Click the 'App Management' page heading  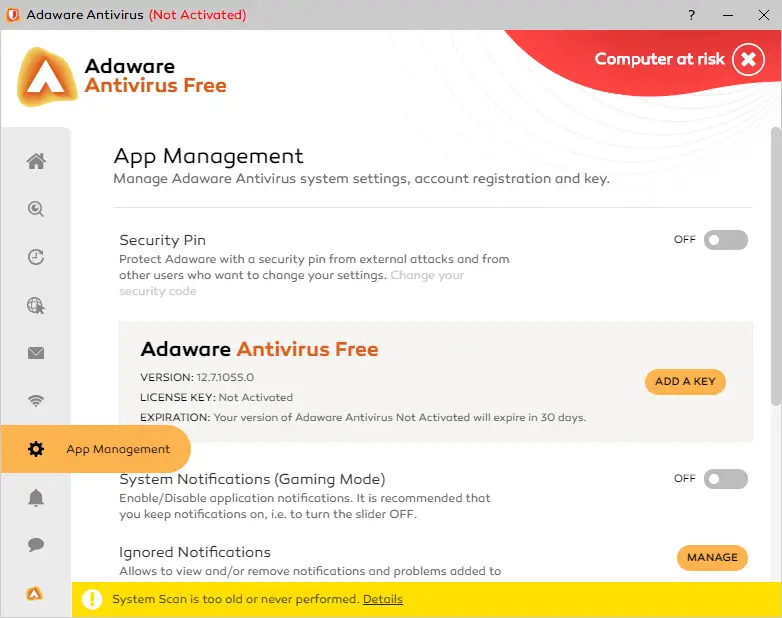[208, 156]
